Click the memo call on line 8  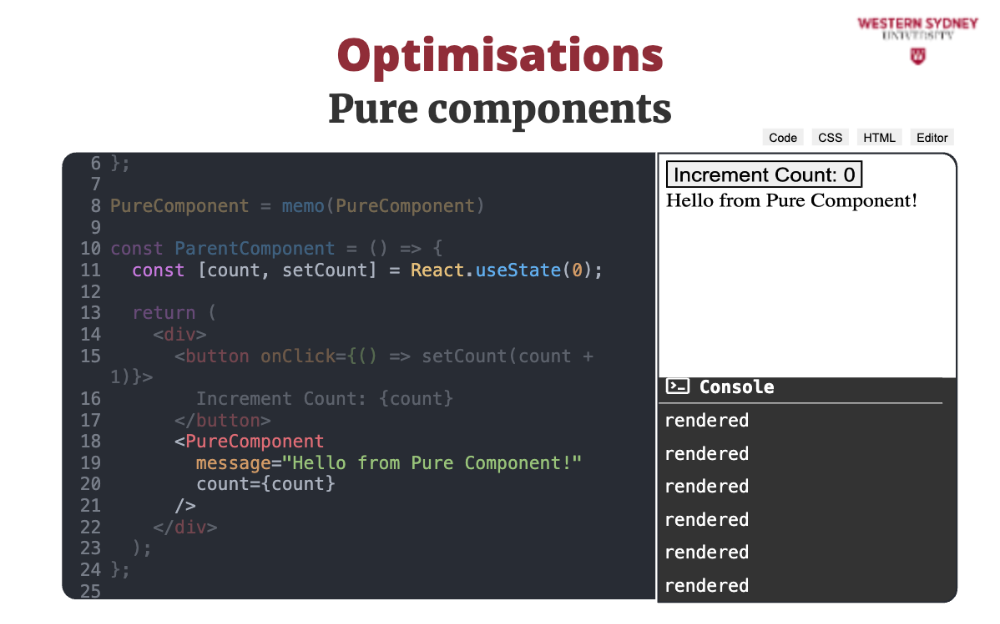[x=303, y=206]
